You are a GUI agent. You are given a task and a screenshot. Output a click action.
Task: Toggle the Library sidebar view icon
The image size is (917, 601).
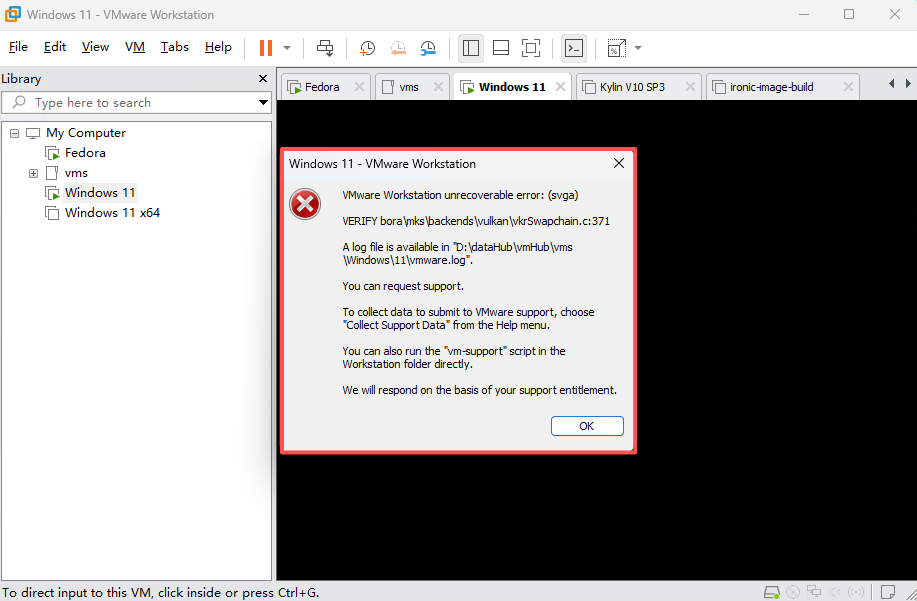pos(471,48)
